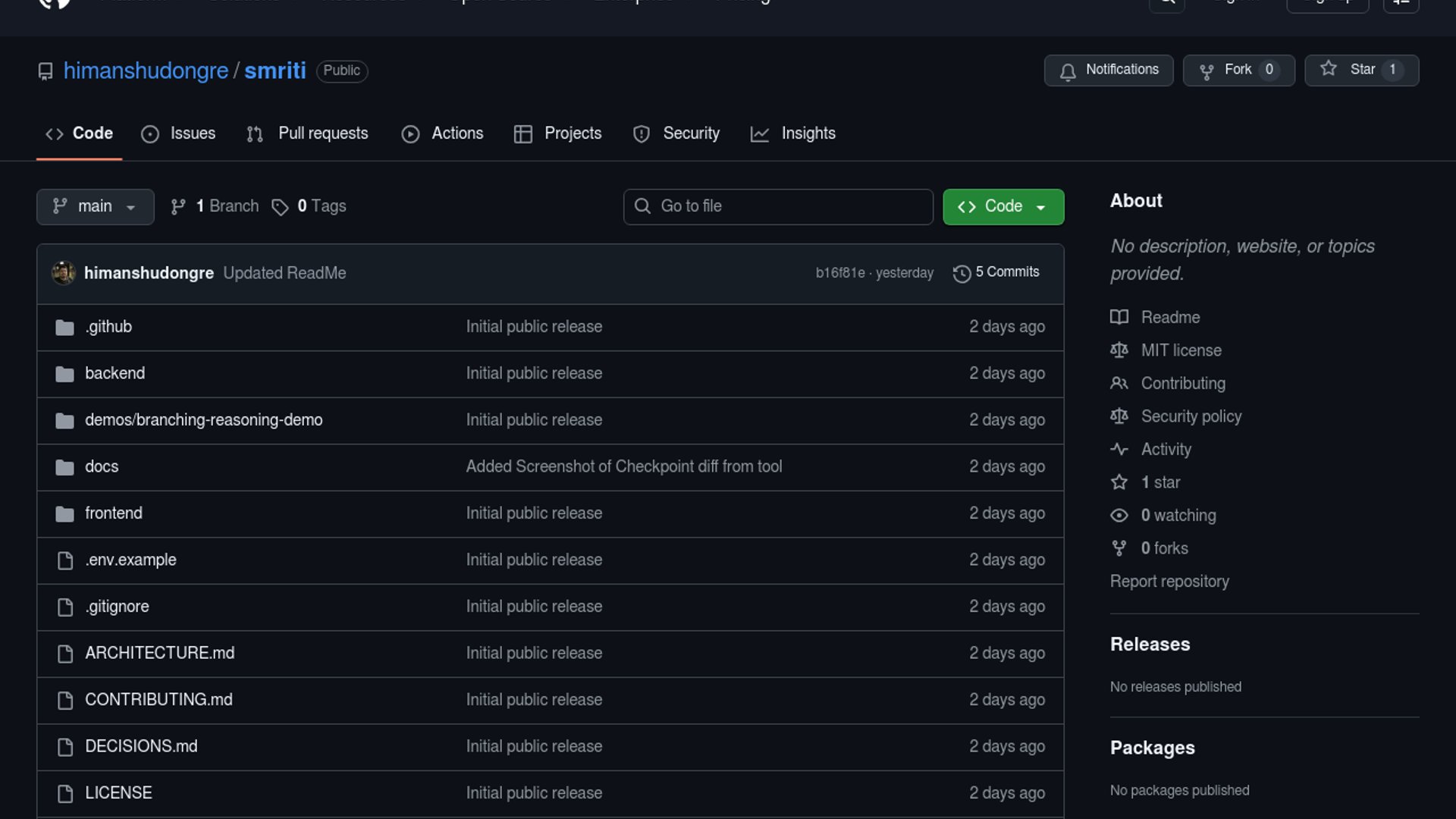View the 5 Commits history
The image size is (1456, 819).
(1006, 272)
